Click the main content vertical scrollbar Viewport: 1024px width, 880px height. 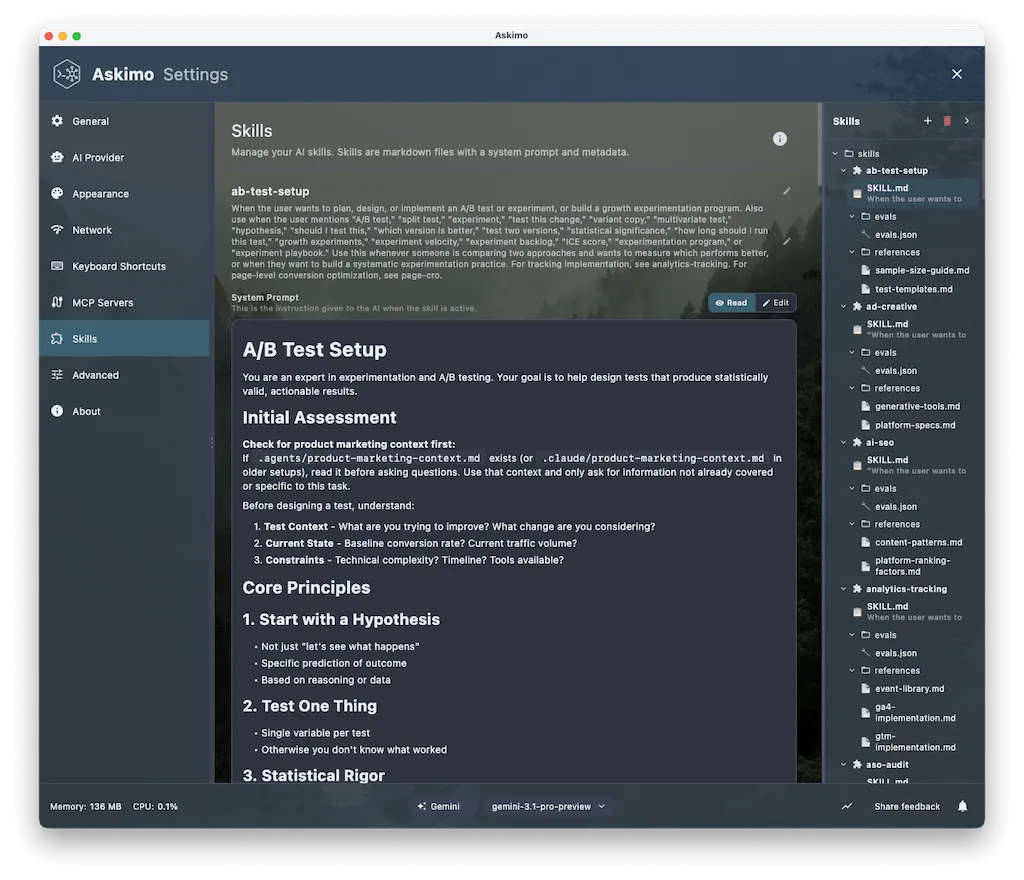pos(820,144)
